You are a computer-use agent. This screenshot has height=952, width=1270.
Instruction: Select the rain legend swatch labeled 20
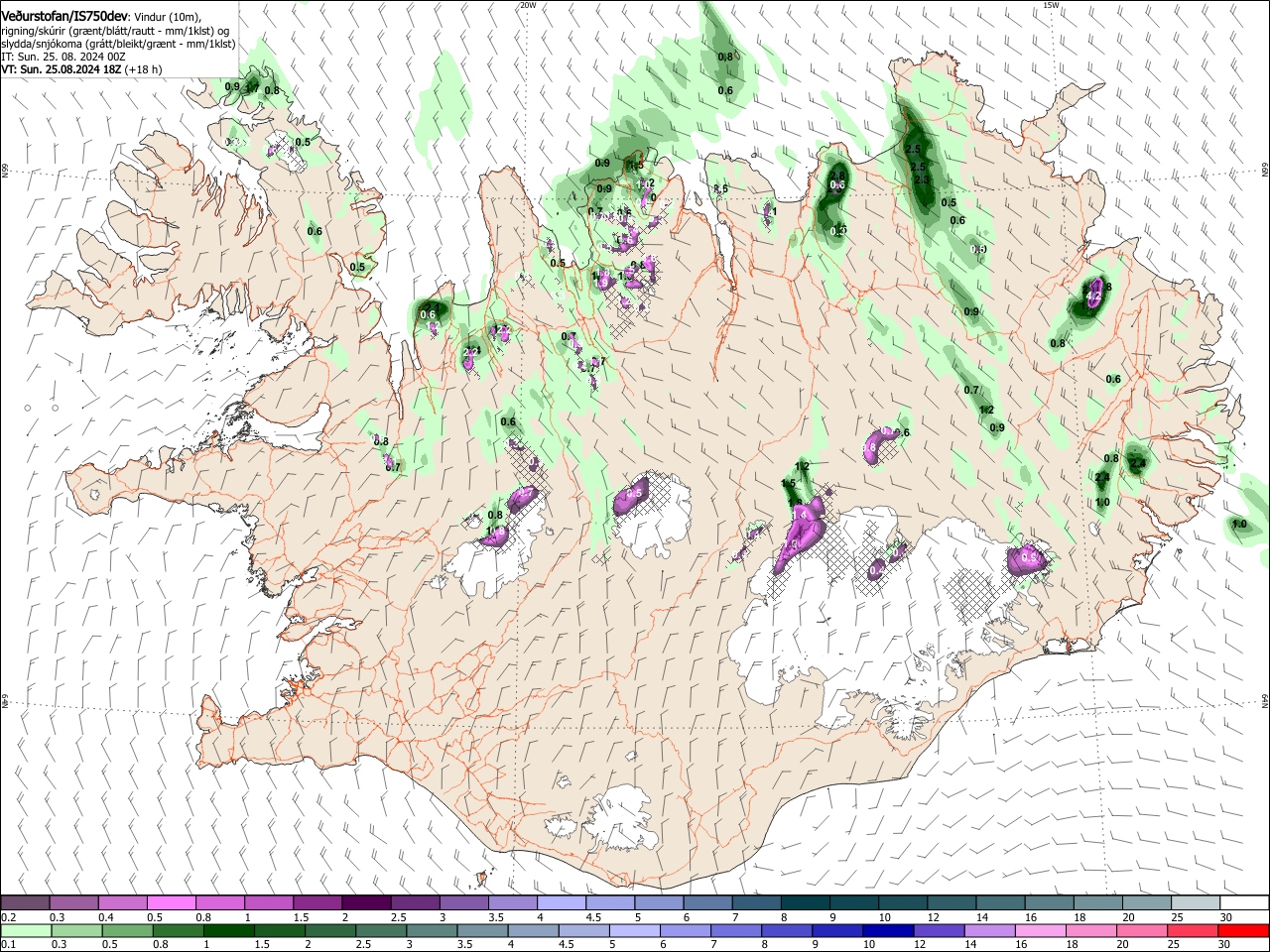pyautogui.click(x=1143, y=930)
